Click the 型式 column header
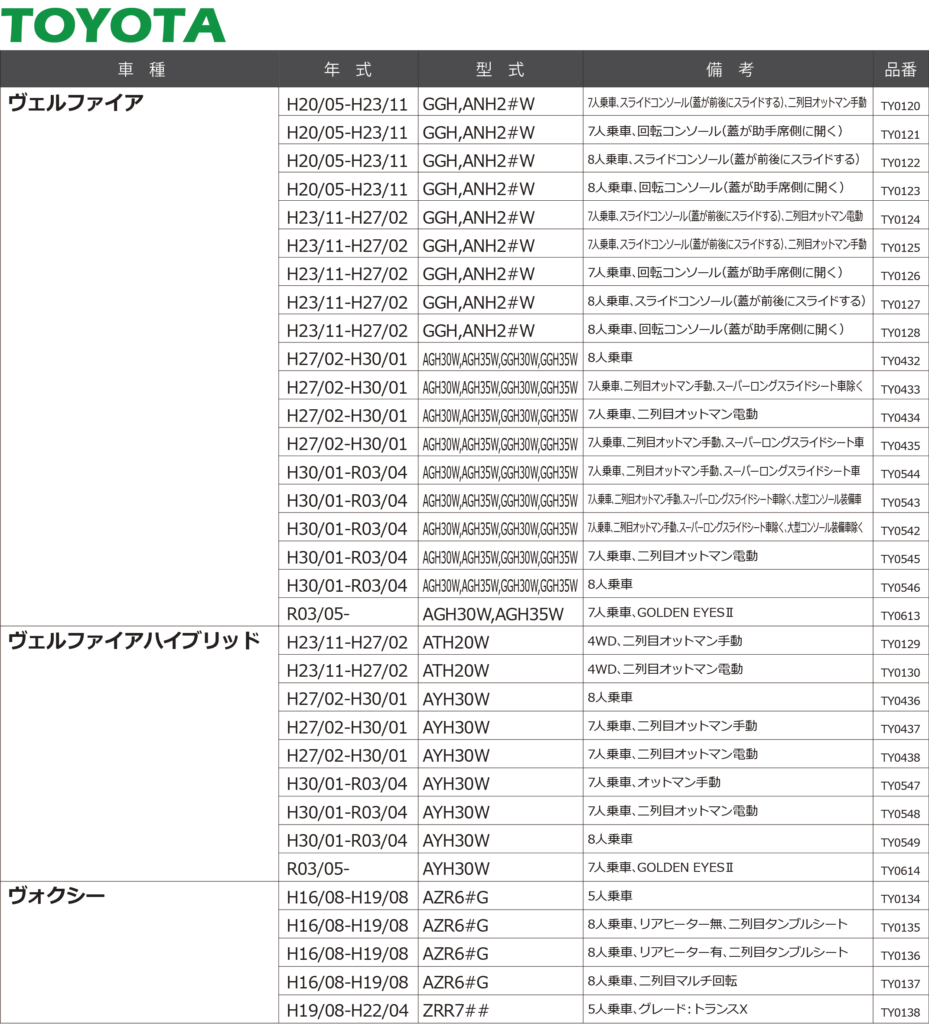 (500, 70)
